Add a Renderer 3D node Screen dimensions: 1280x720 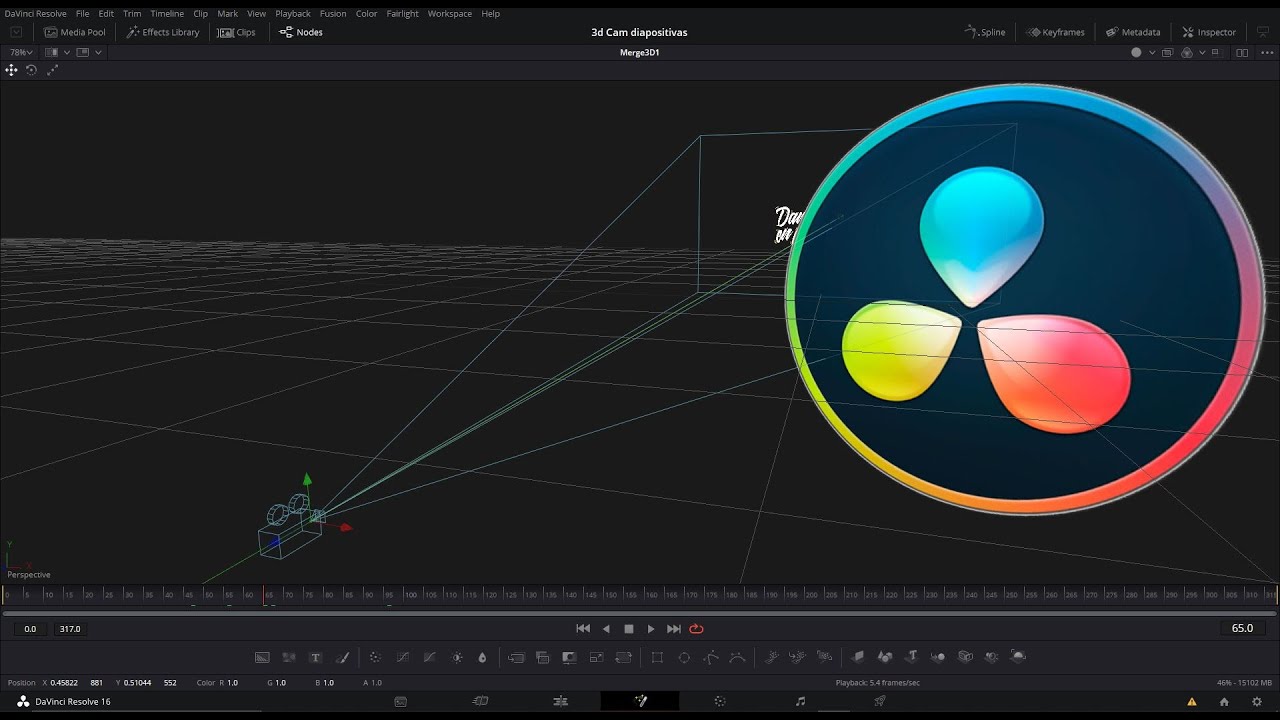pyautogui.click(x=1018, y=657)
